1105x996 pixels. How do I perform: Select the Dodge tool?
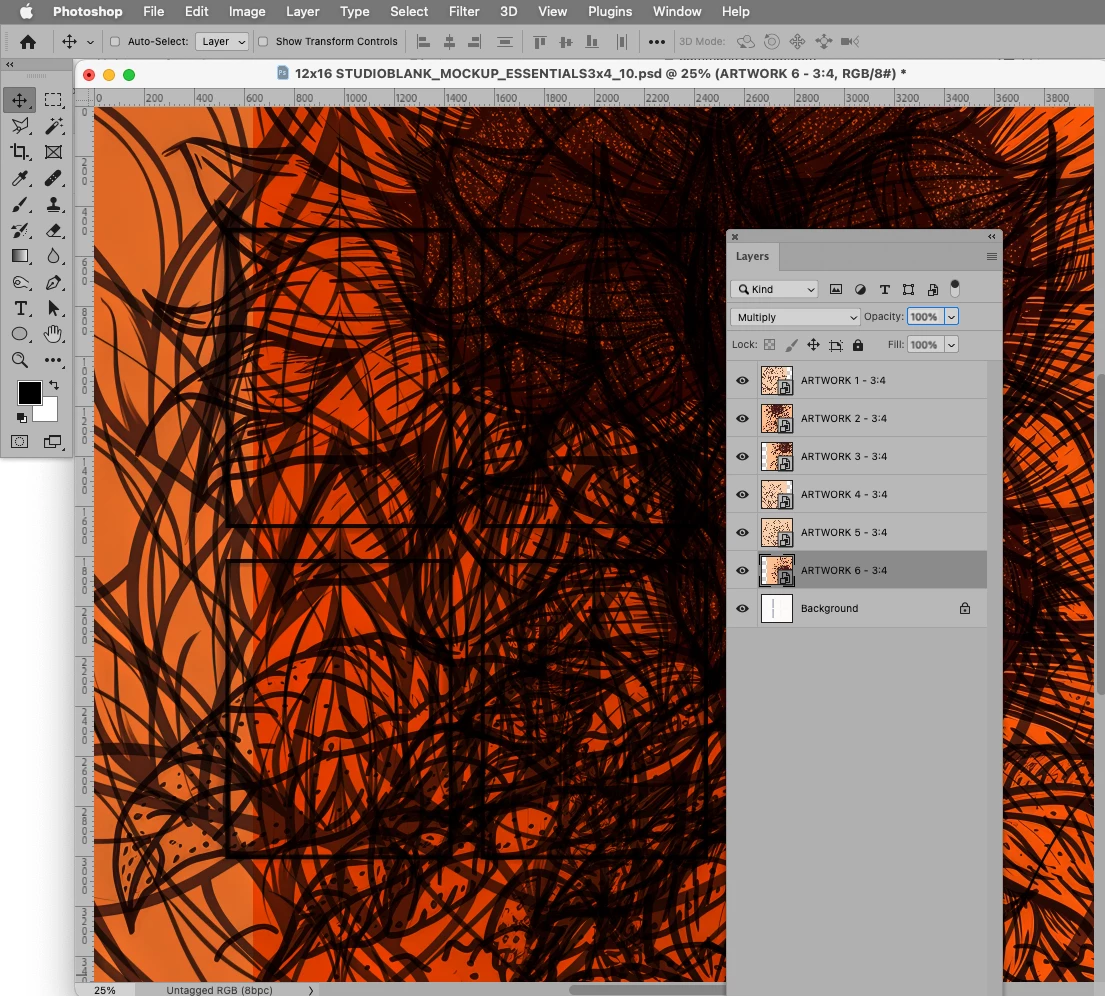pos(20,283)
